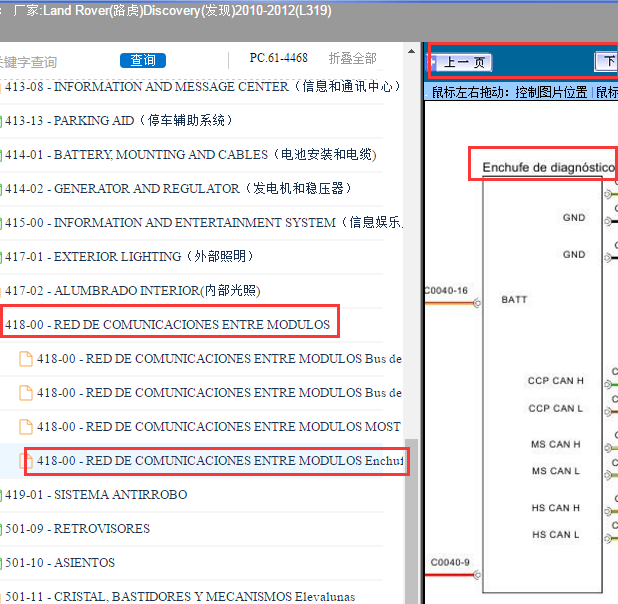This screenshot has height=604, width=618.
Task: Click the 上一页 previous page button
Action: (x=462, y=62)
